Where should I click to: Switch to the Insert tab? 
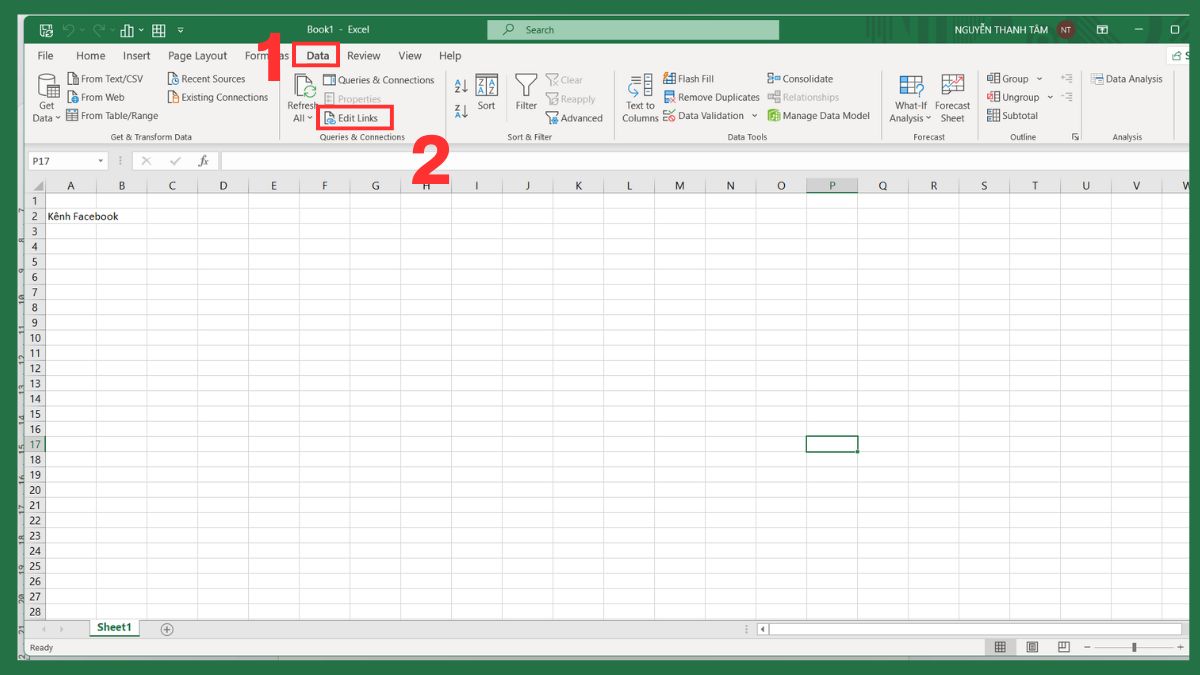click(137, 56)
